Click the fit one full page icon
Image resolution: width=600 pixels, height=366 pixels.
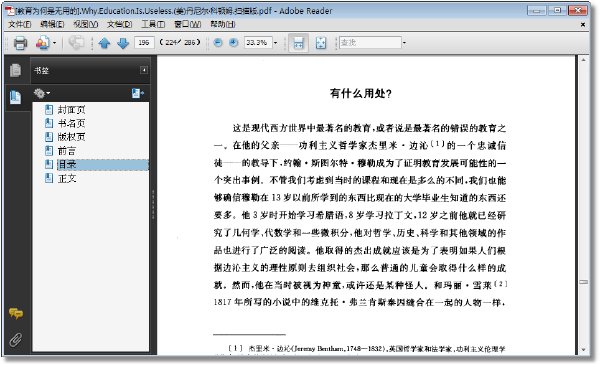[321, 43]
